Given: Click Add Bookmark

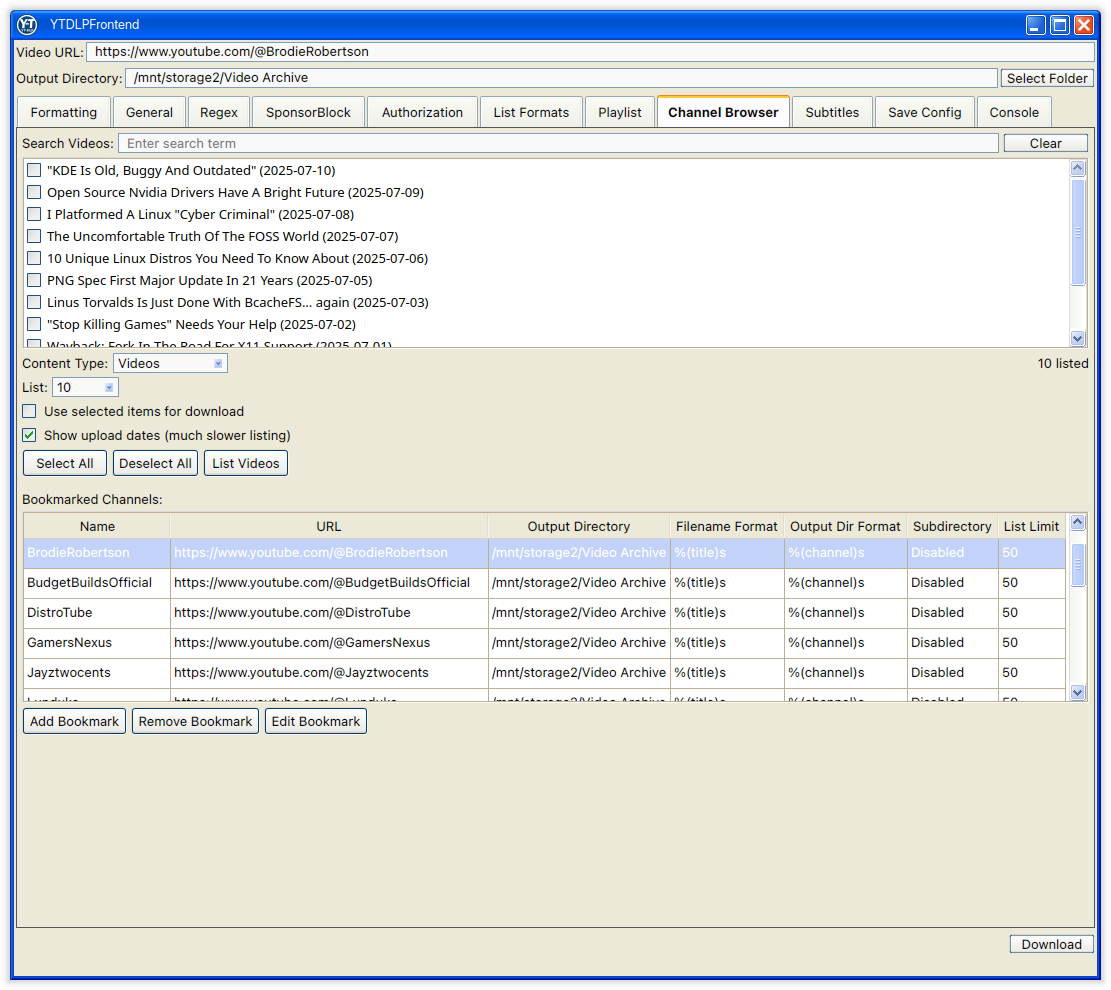Looking at the screenshot, I should 74,721.
